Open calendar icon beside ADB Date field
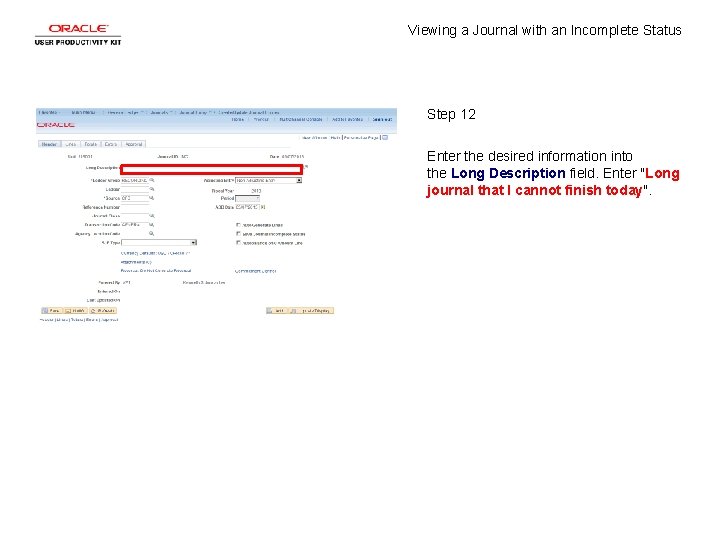This screenshot has width=720, height=540. click(263, 207)
